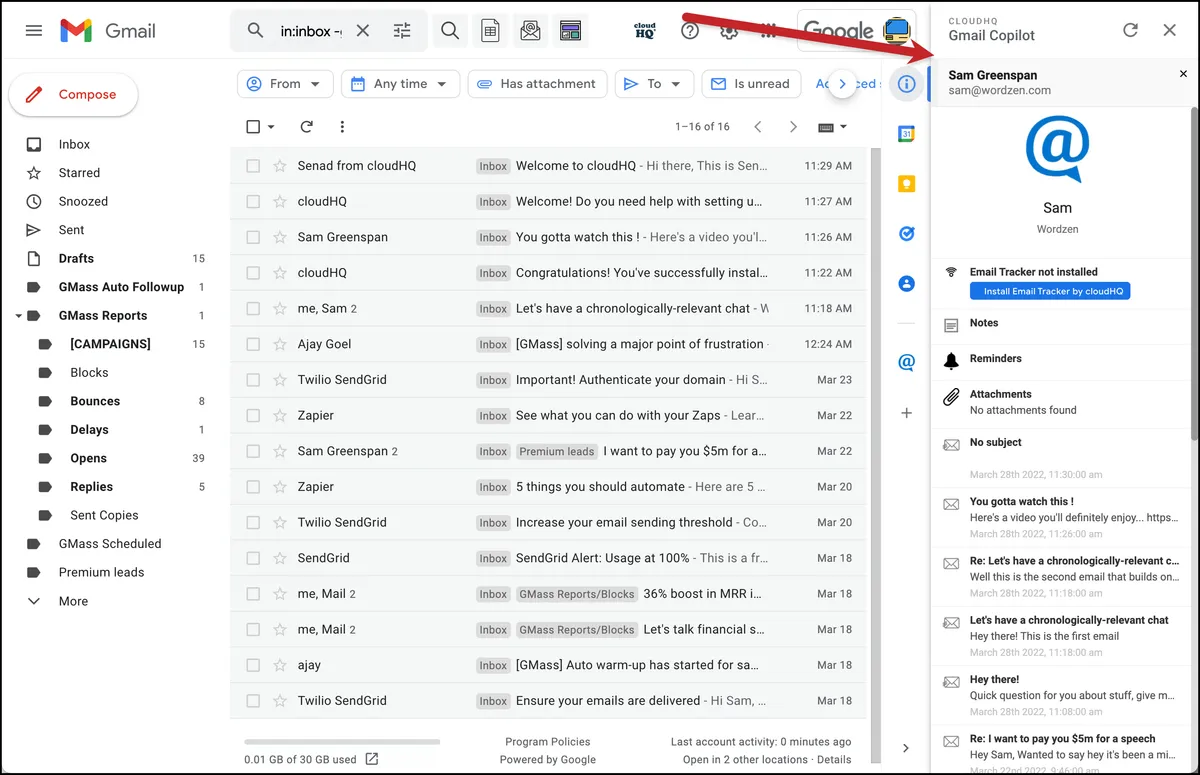Viewport: 1200px width, 775px height.
Task: Click the Google account avatar
Action: click(x=897, y=30)
